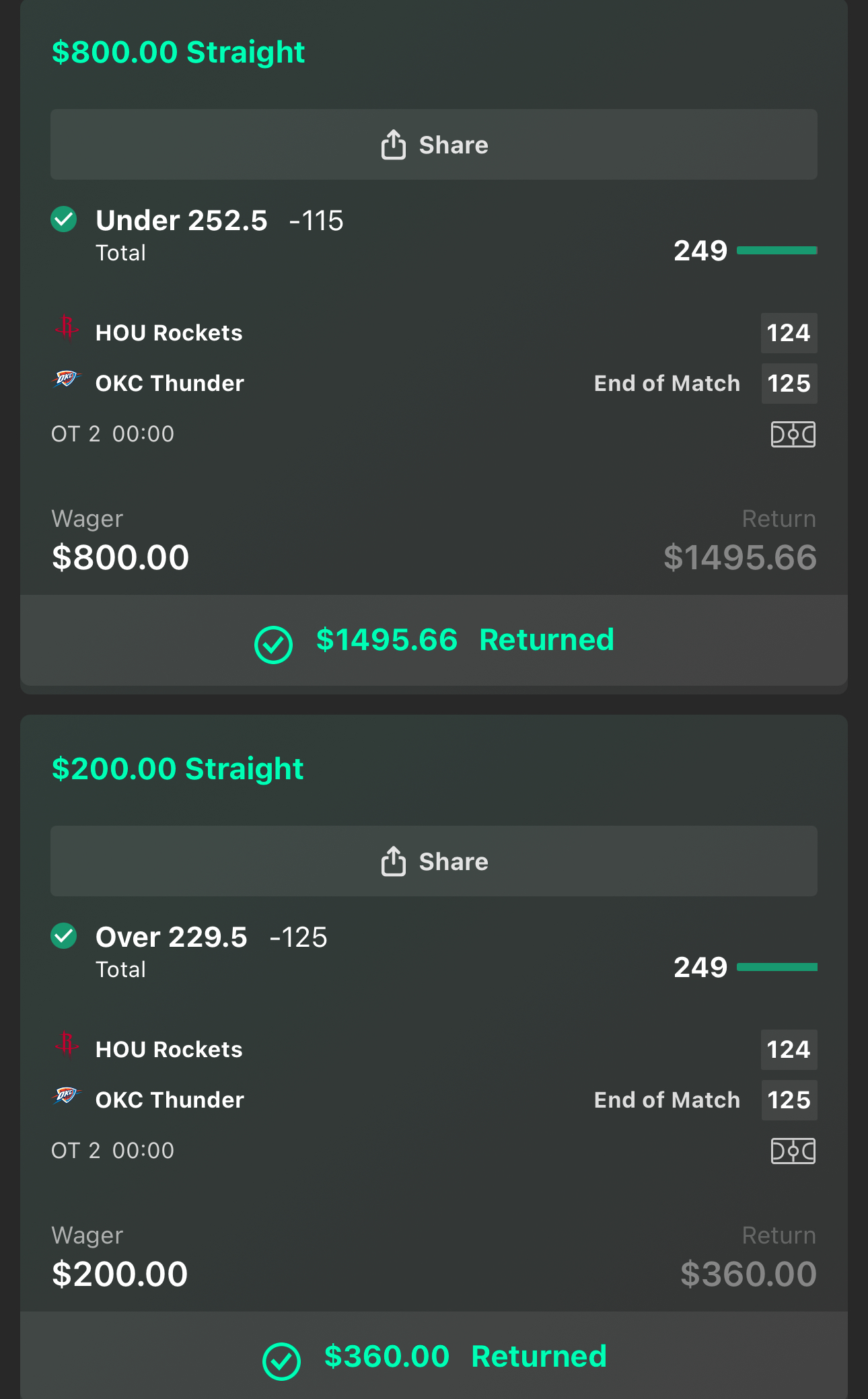Viewport: 868px width, 1399px height.
Task: Tap the circled checkmark beside $360.00 Returned
Action: tap(281, 1361)
